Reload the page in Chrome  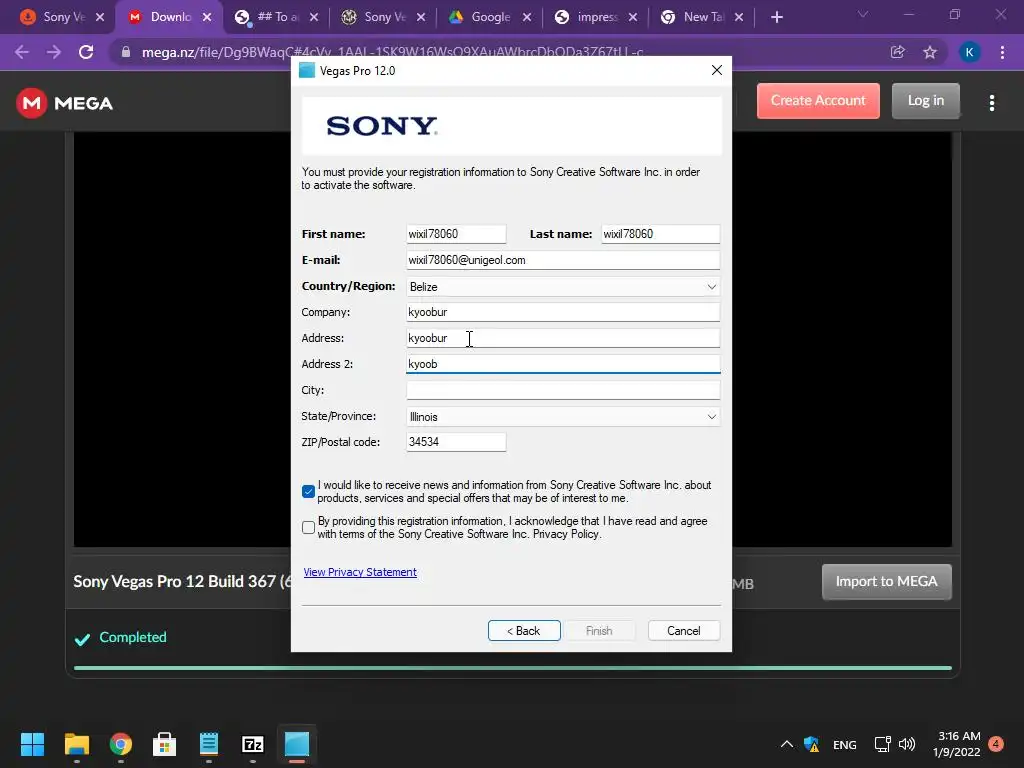point(86,52)
